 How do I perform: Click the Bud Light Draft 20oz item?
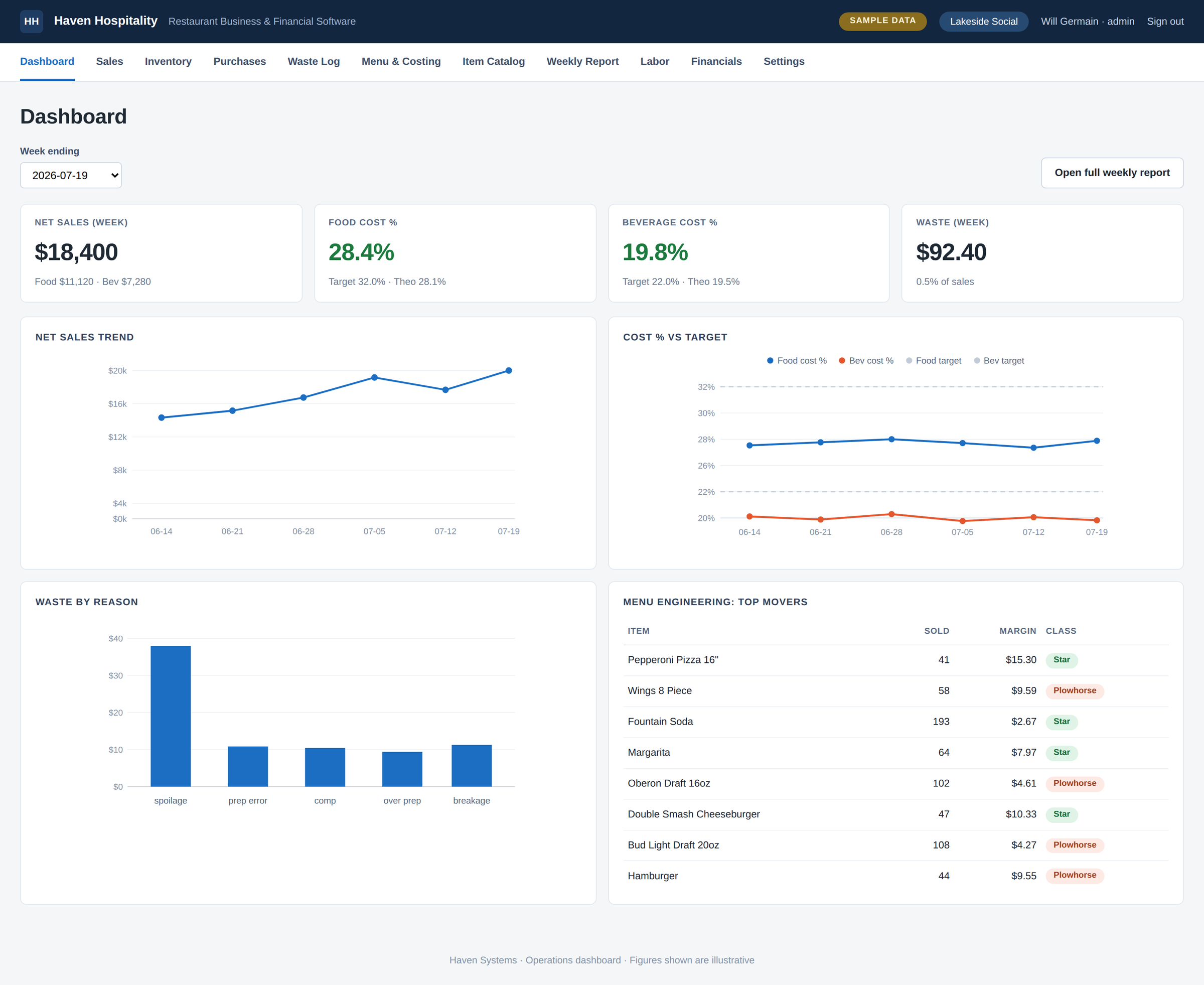(673, 845)
